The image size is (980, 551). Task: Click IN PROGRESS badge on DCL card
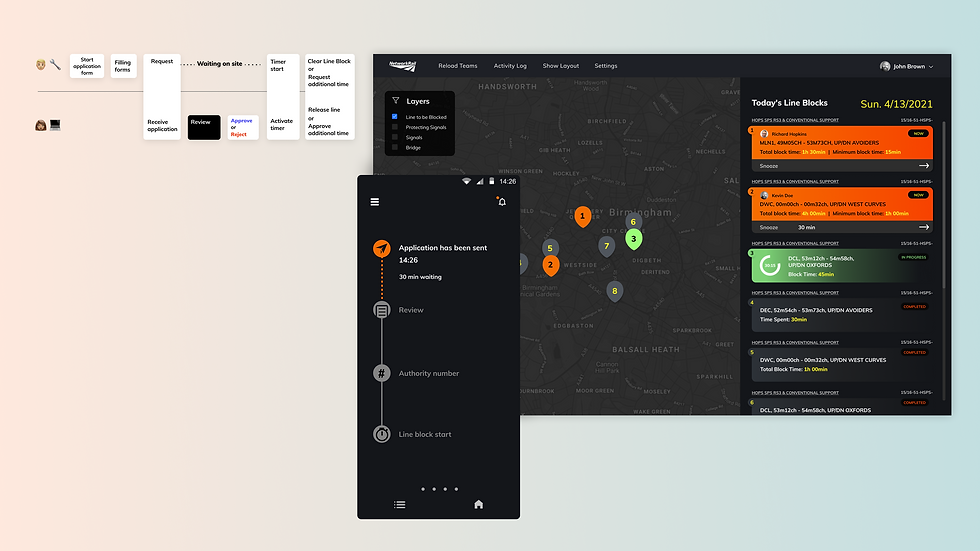point(913,257)
